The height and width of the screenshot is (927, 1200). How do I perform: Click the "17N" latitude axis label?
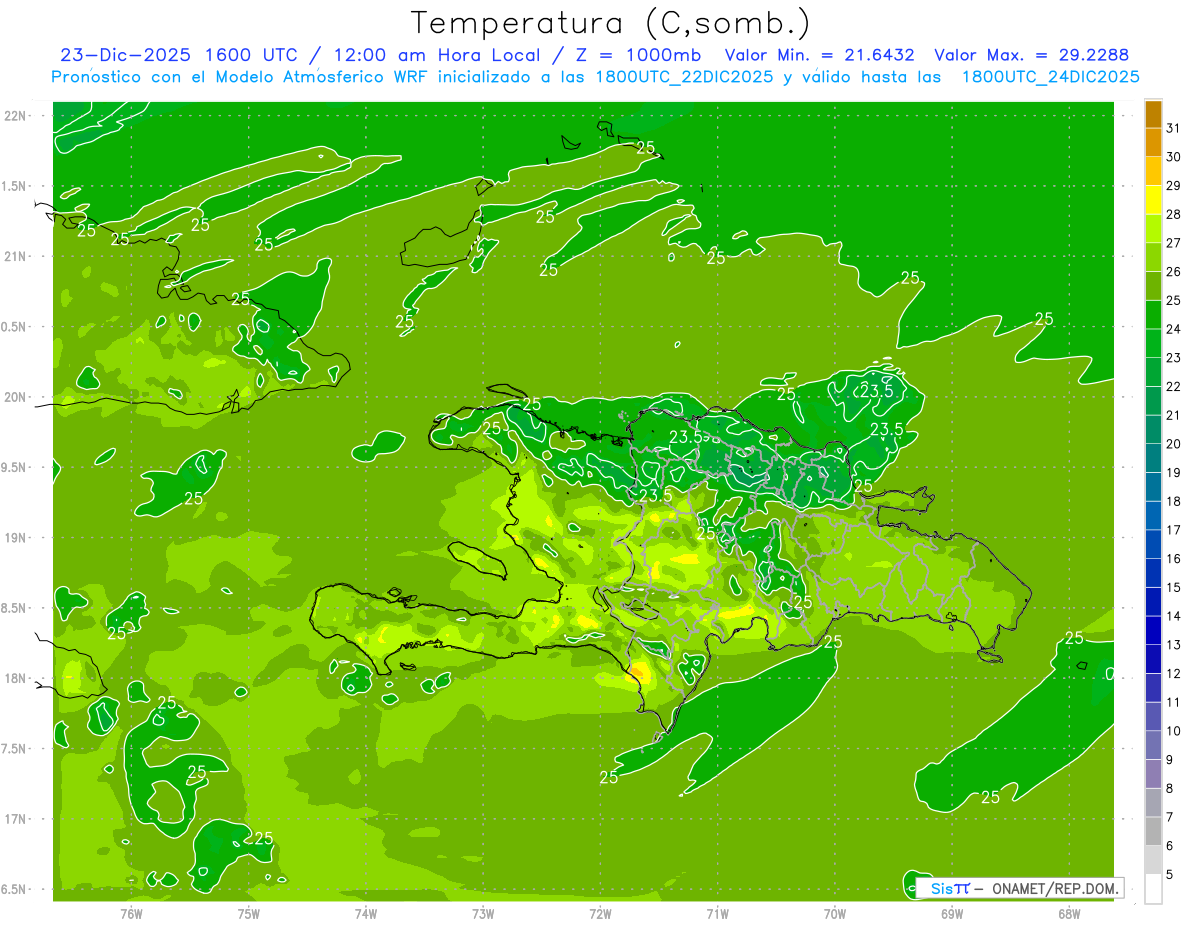point(15,819)
